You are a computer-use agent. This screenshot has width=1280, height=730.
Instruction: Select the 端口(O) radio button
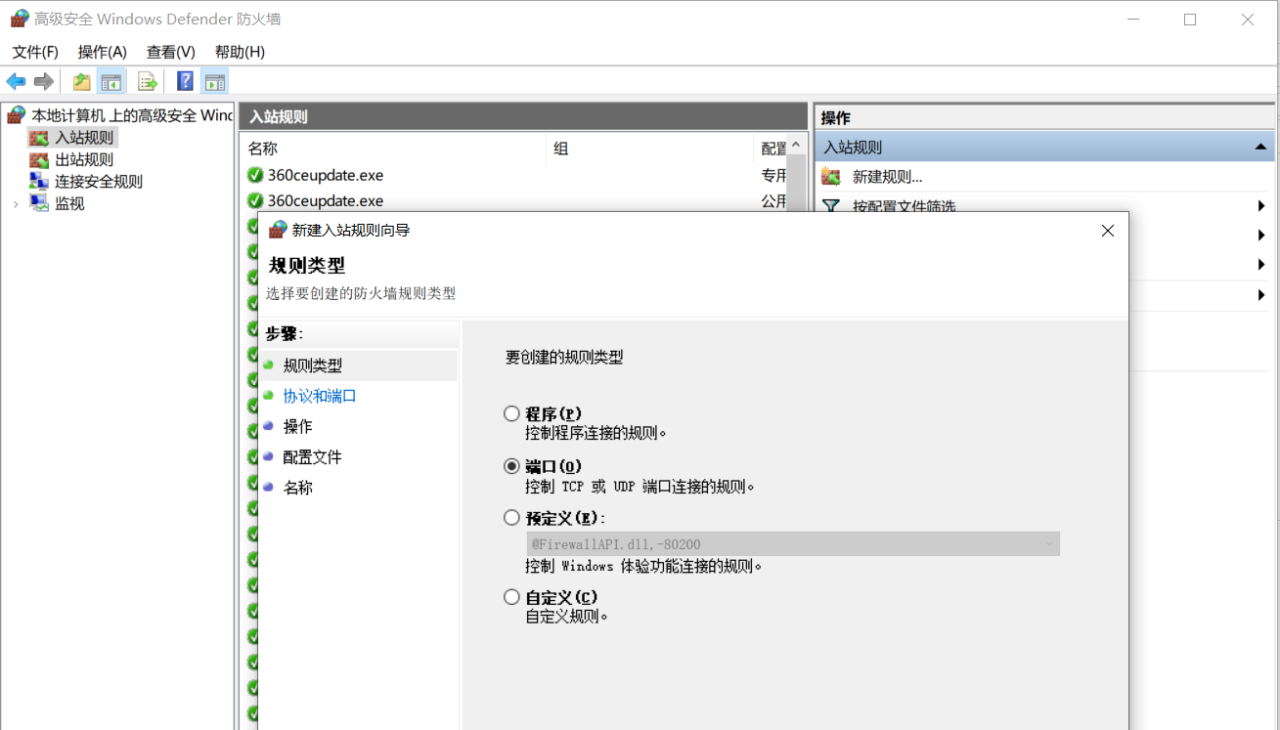click(x=512, y=466)
